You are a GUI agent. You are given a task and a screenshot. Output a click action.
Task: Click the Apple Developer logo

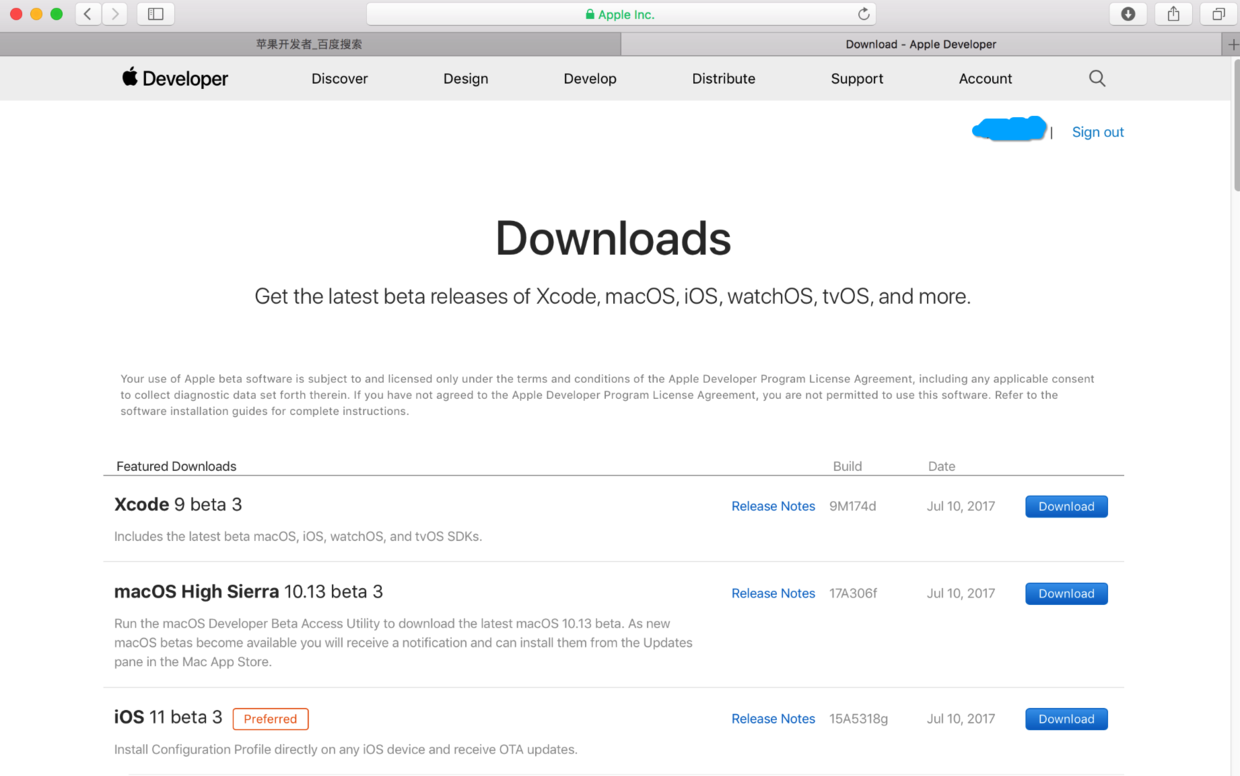click(x=175, y=78)
